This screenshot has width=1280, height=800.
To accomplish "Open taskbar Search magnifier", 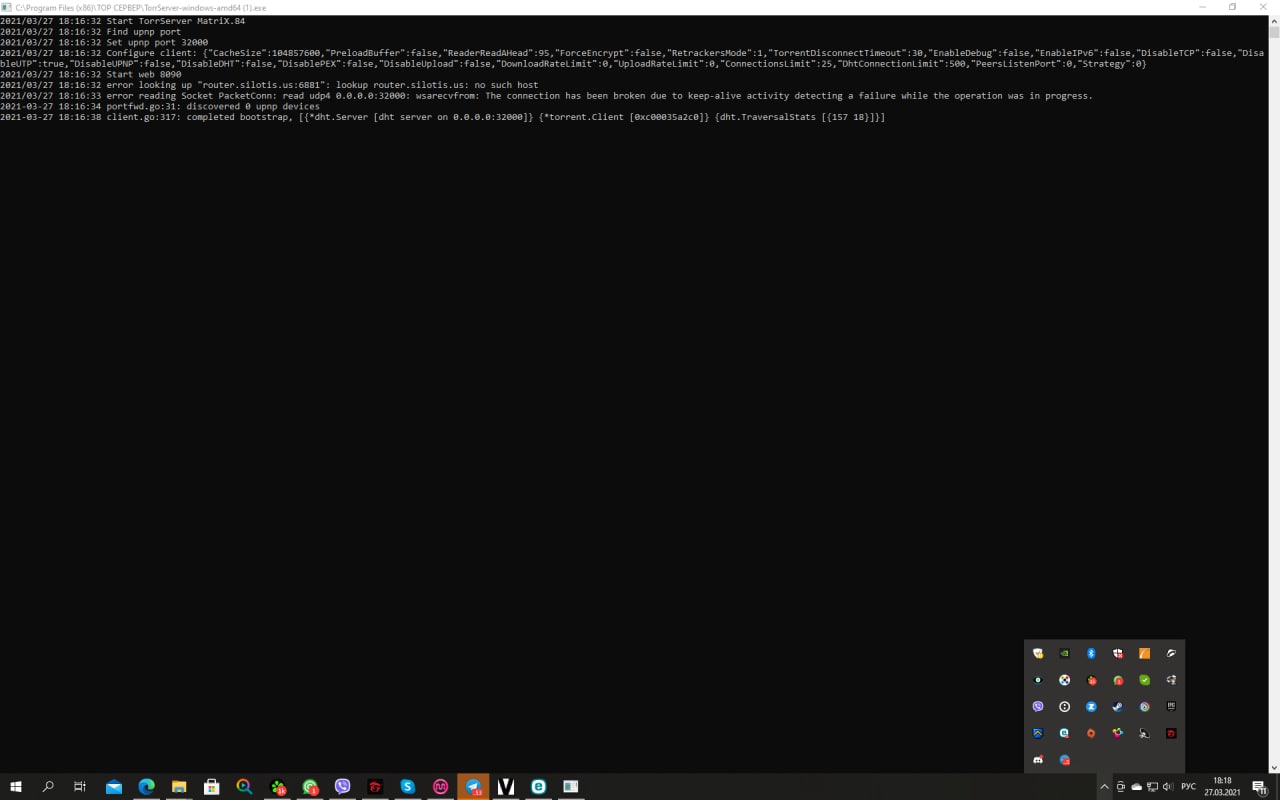I will [x=47, y=787].
